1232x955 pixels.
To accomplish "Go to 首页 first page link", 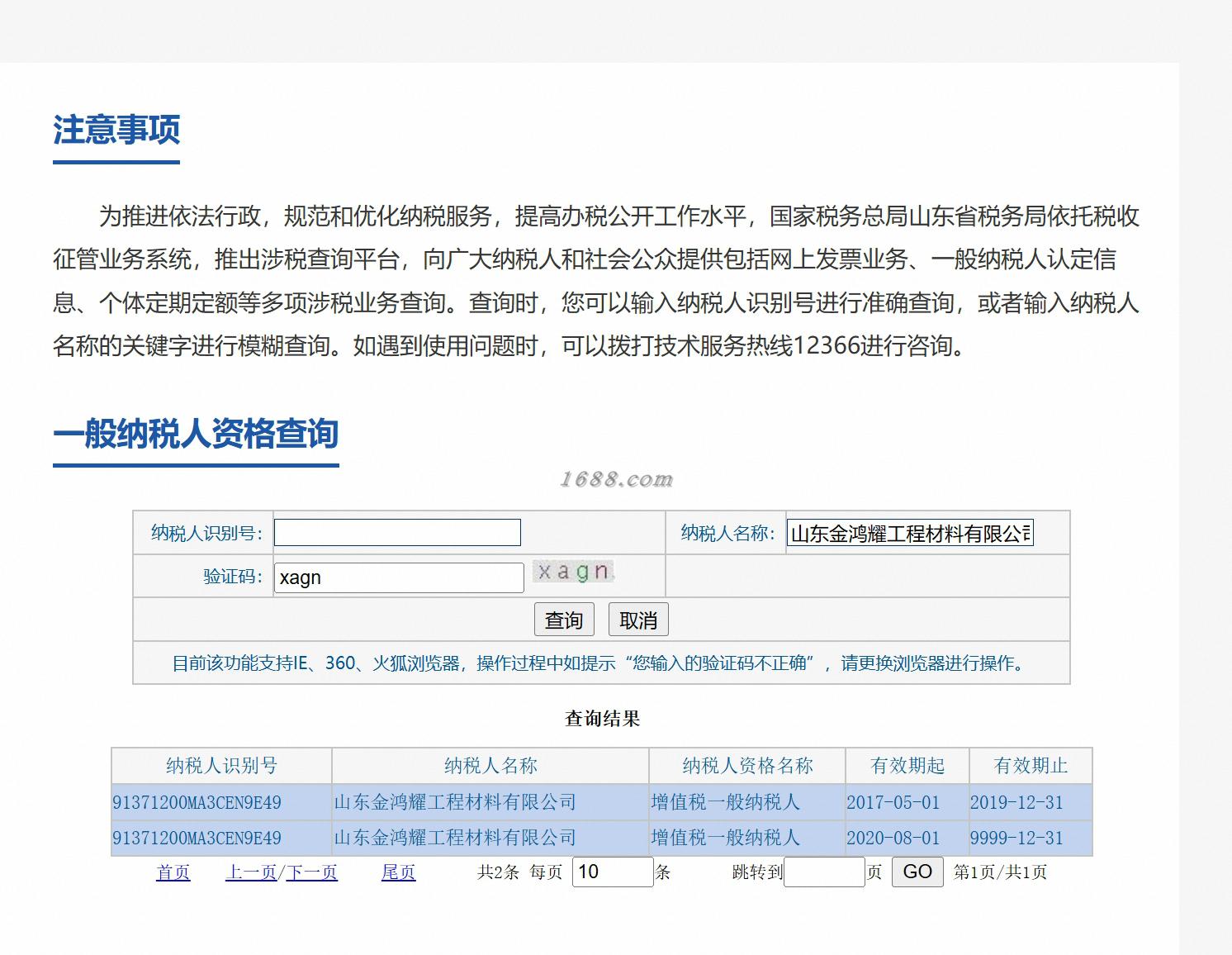I will [173, 872].
